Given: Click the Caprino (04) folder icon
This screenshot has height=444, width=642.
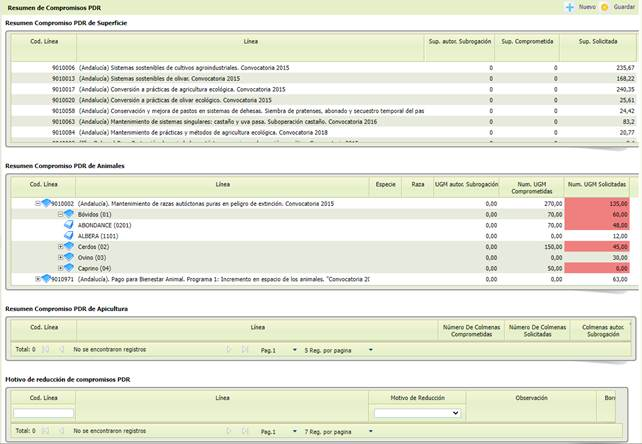Looking at the screenshot, I should coord(69,268).
